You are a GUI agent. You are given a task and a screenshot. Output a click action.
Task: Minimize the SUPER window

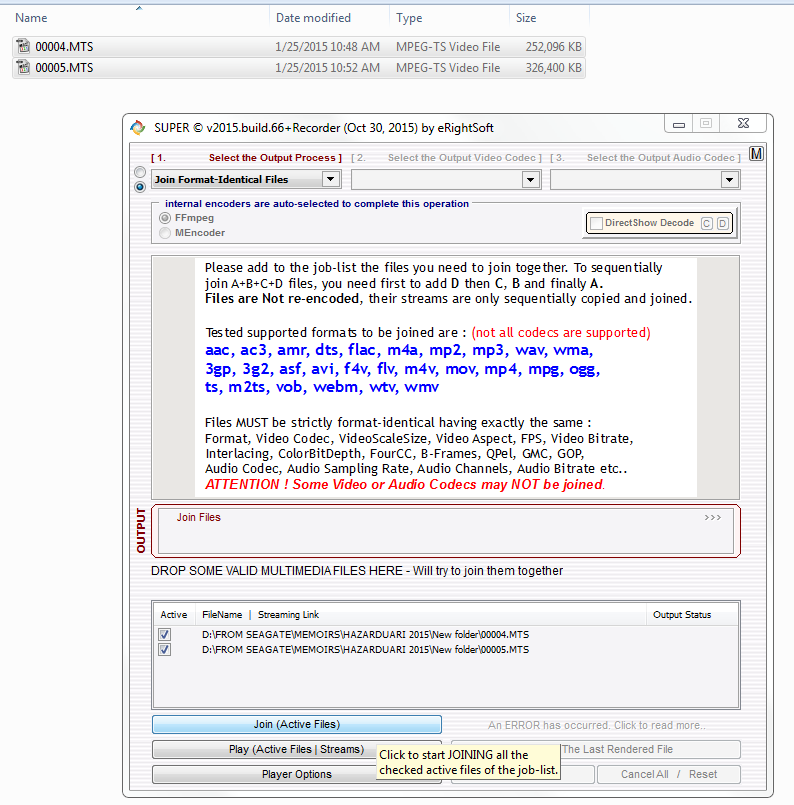pyautogui.click(x=680, y=123)
